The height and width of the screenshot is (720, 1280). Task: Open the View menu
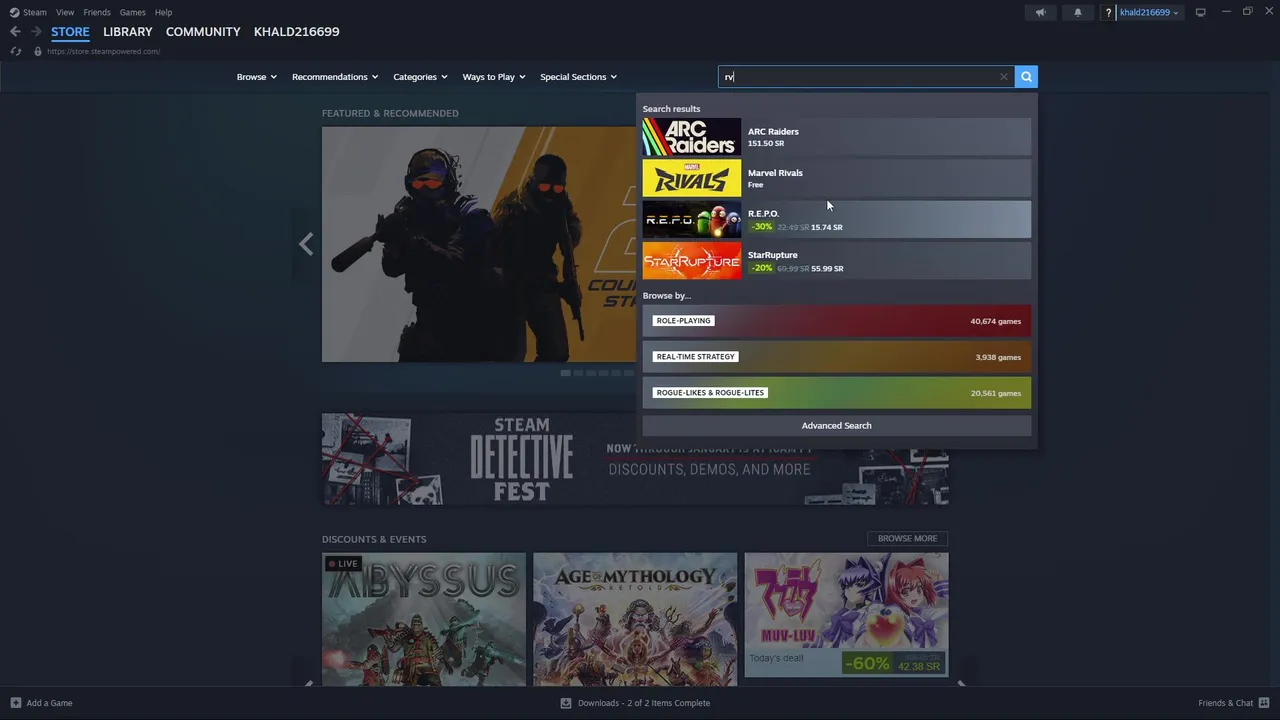65,12
